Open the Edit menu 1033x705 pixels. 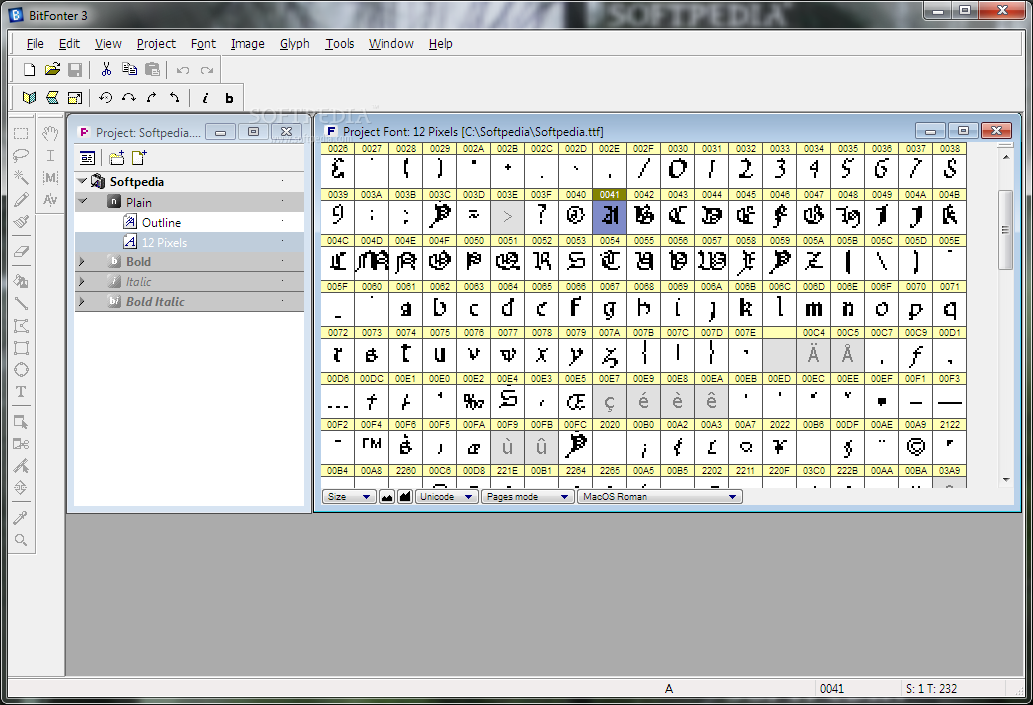pos(69,43)
